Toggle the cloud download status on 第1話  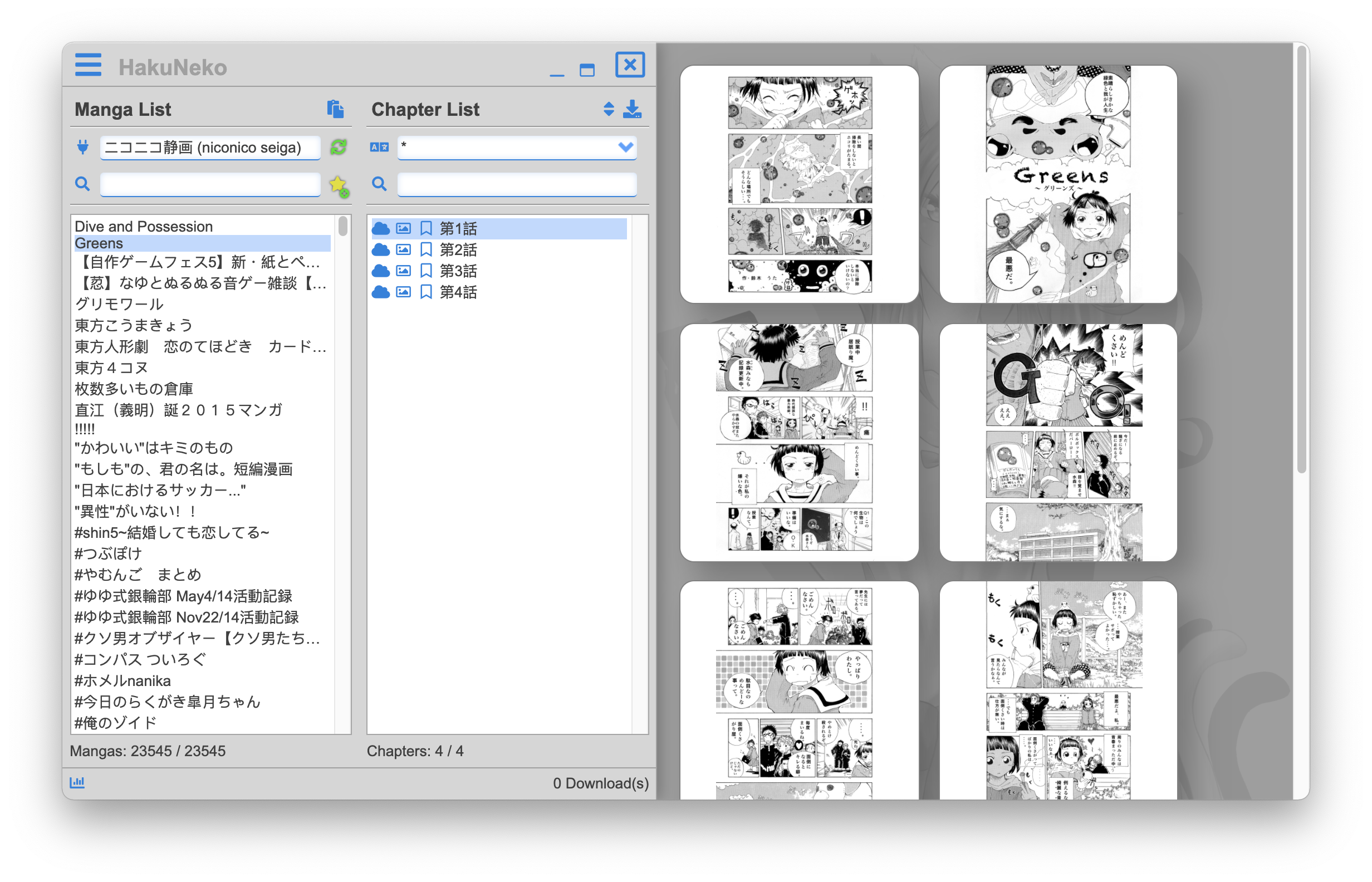tap(381, 228)
